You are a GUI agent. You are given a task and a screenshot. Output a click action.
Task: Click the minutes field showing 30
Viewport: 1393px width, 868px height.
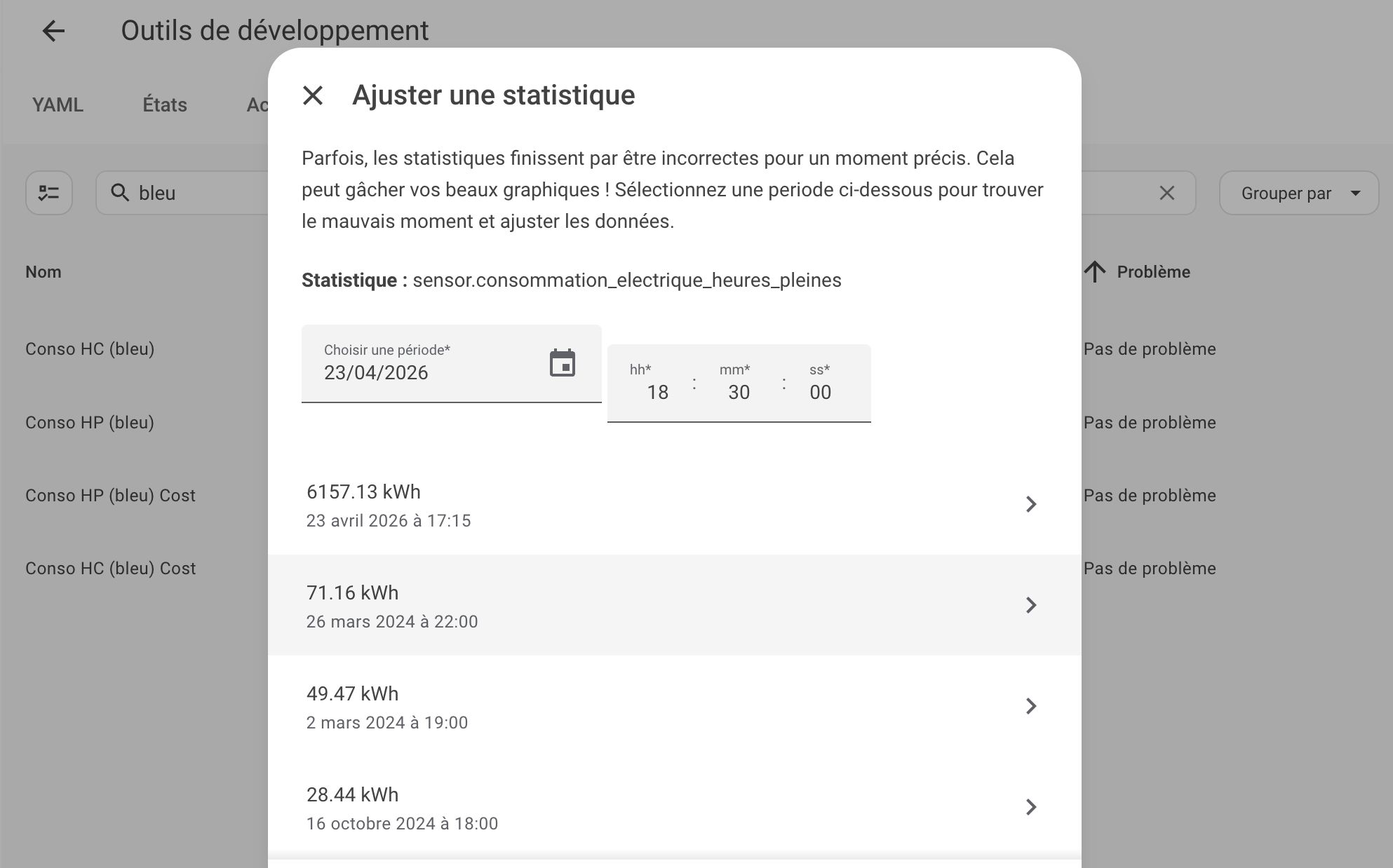(739, 392)
